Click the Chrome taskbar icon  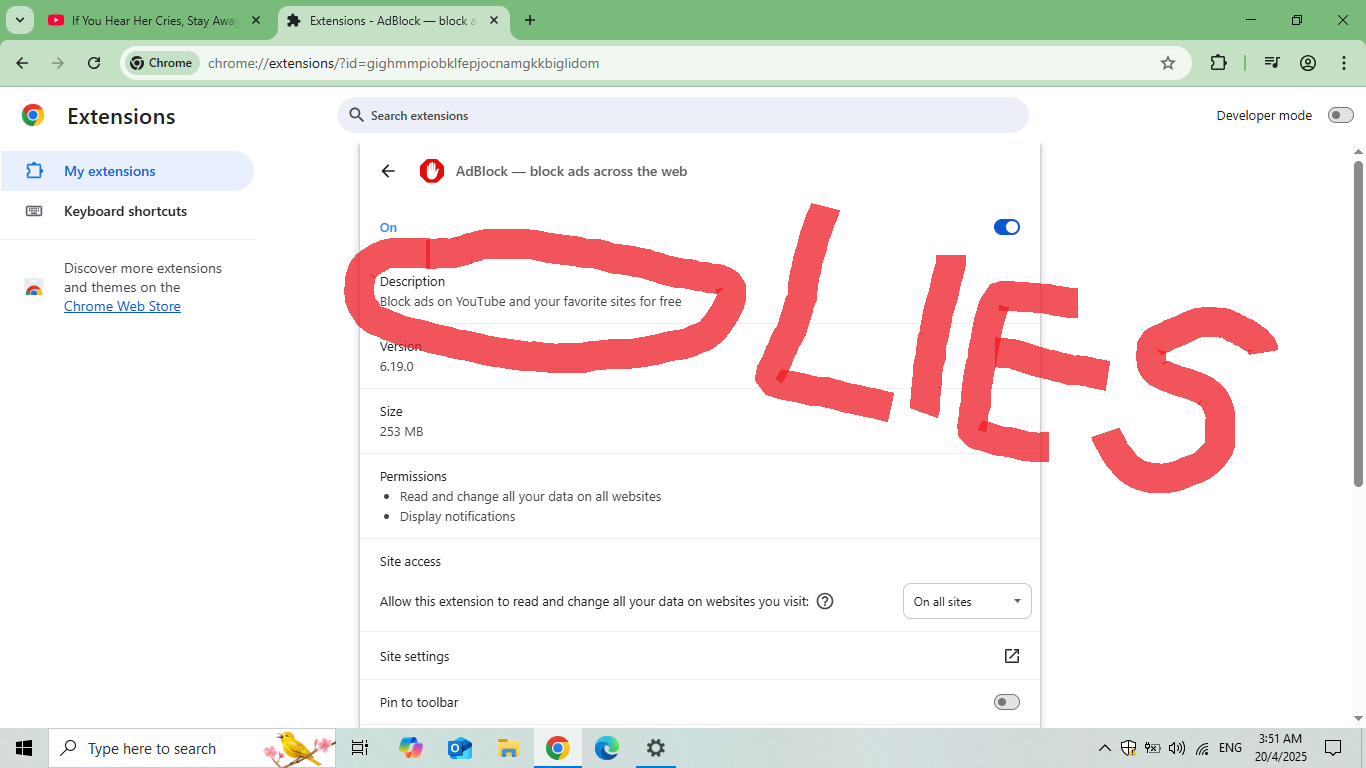click(557, 748)
